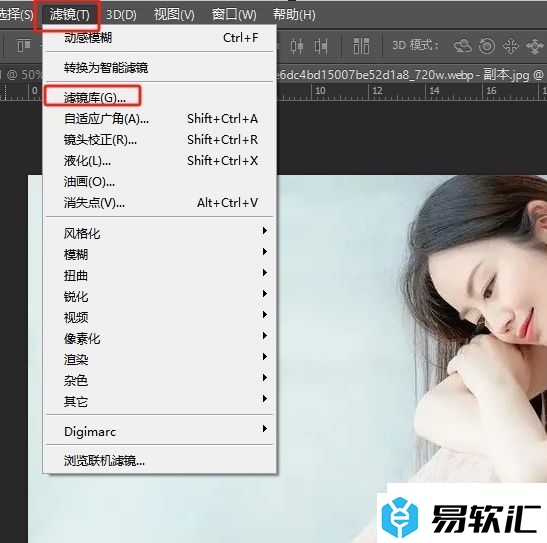Expand the 锐化 submenu

click(160, 296)
